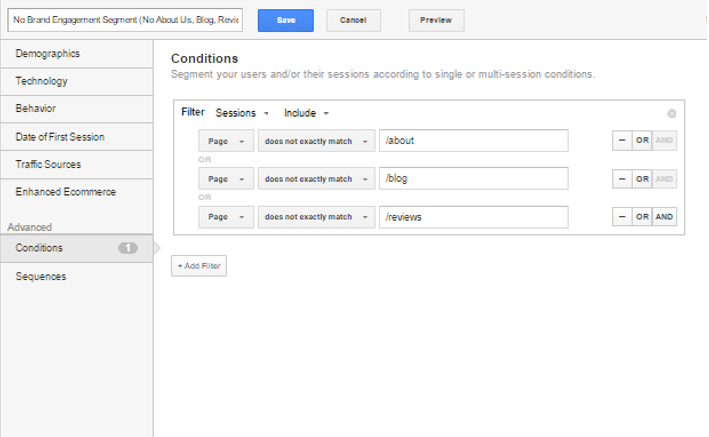Add AND condition after the /reviews row
Screen dimensions: 709x437
664,217
